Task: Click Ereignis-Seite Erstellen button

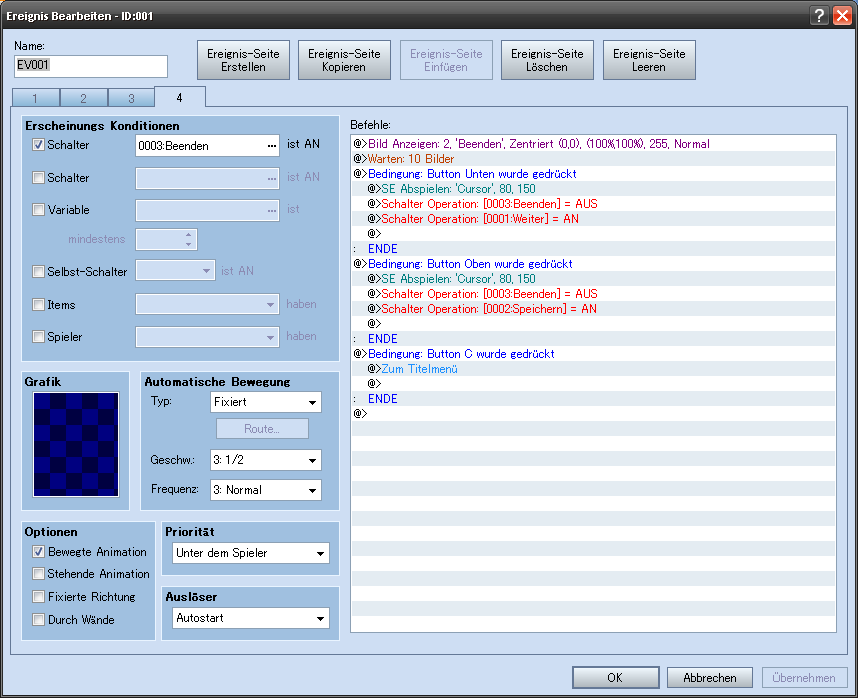Action: (x=243, y=60)
